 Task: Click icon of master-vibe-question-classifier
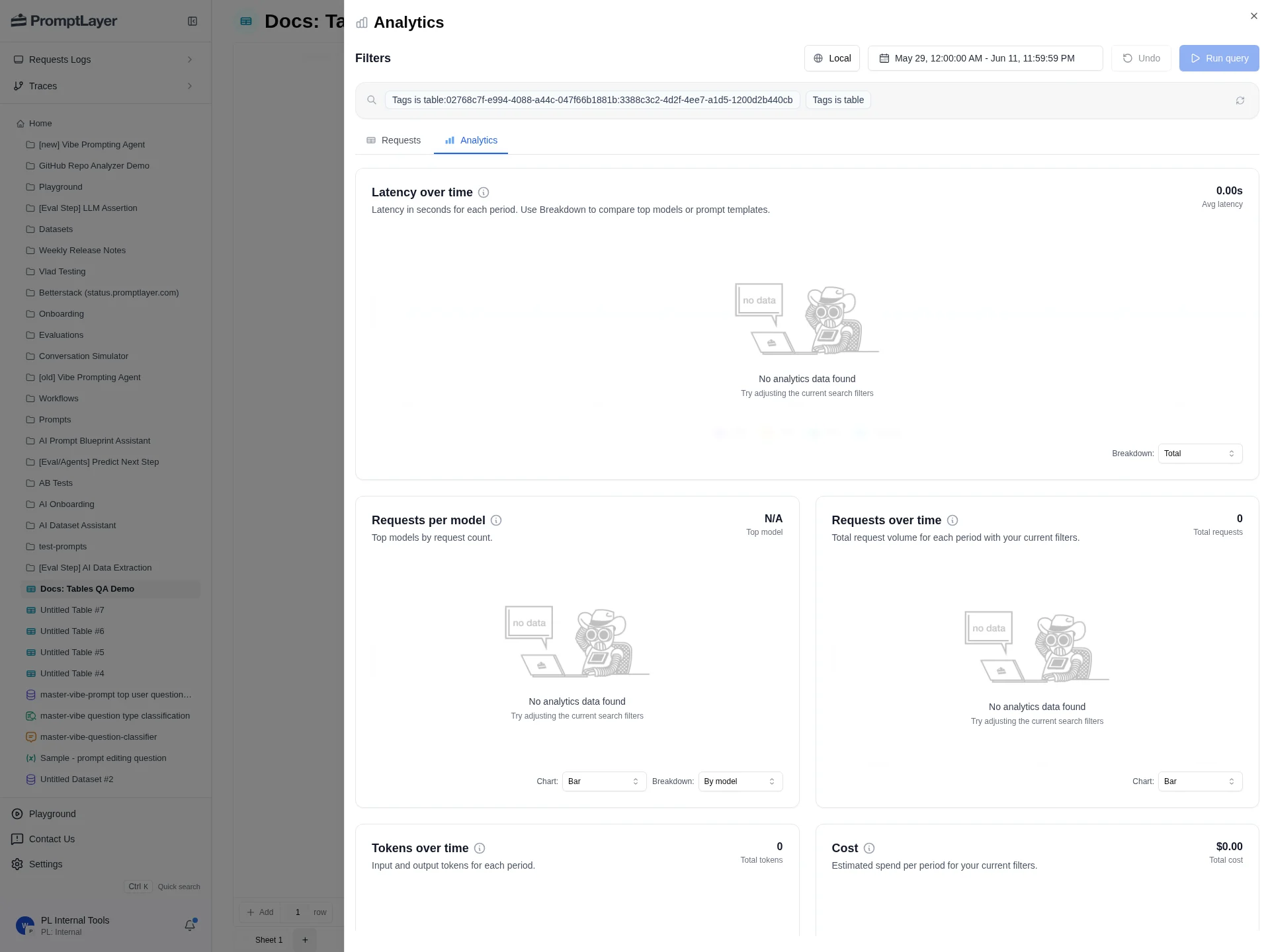tap(30, 737)
